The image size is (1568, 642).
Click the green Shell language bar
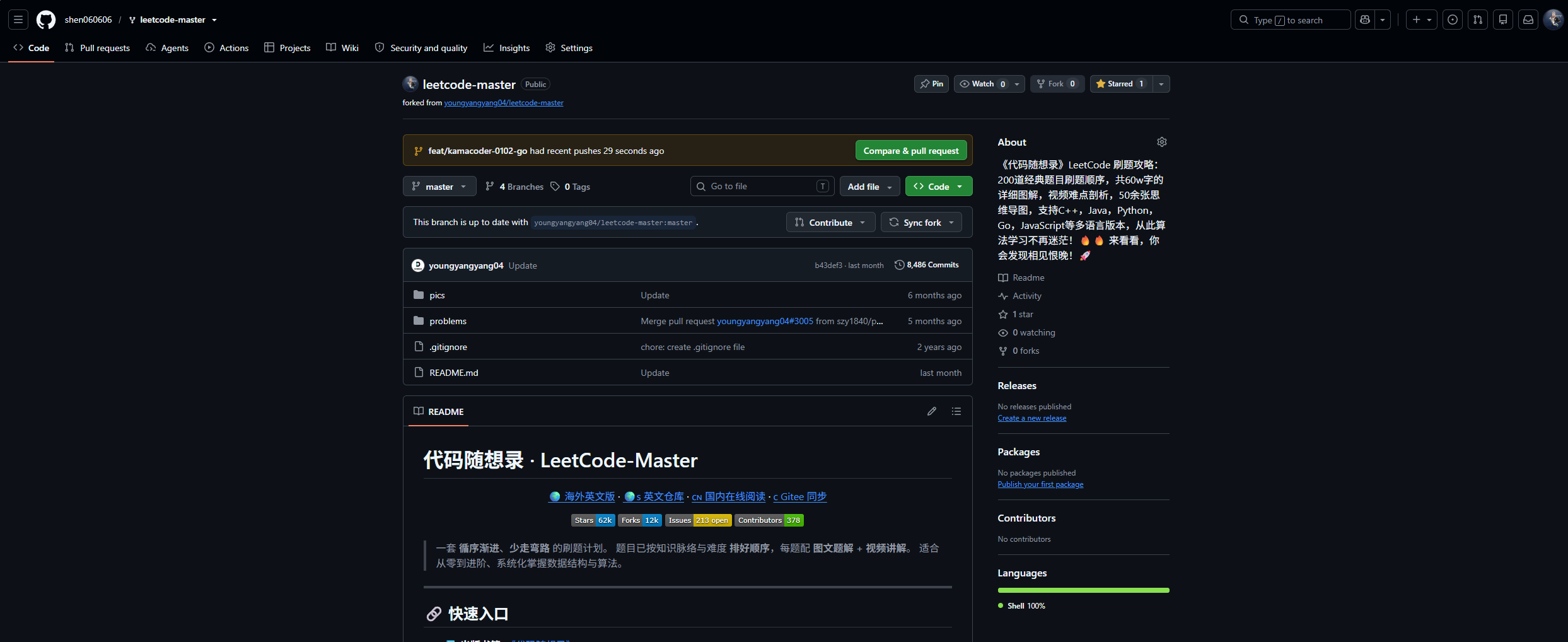tap(1083, 590)
